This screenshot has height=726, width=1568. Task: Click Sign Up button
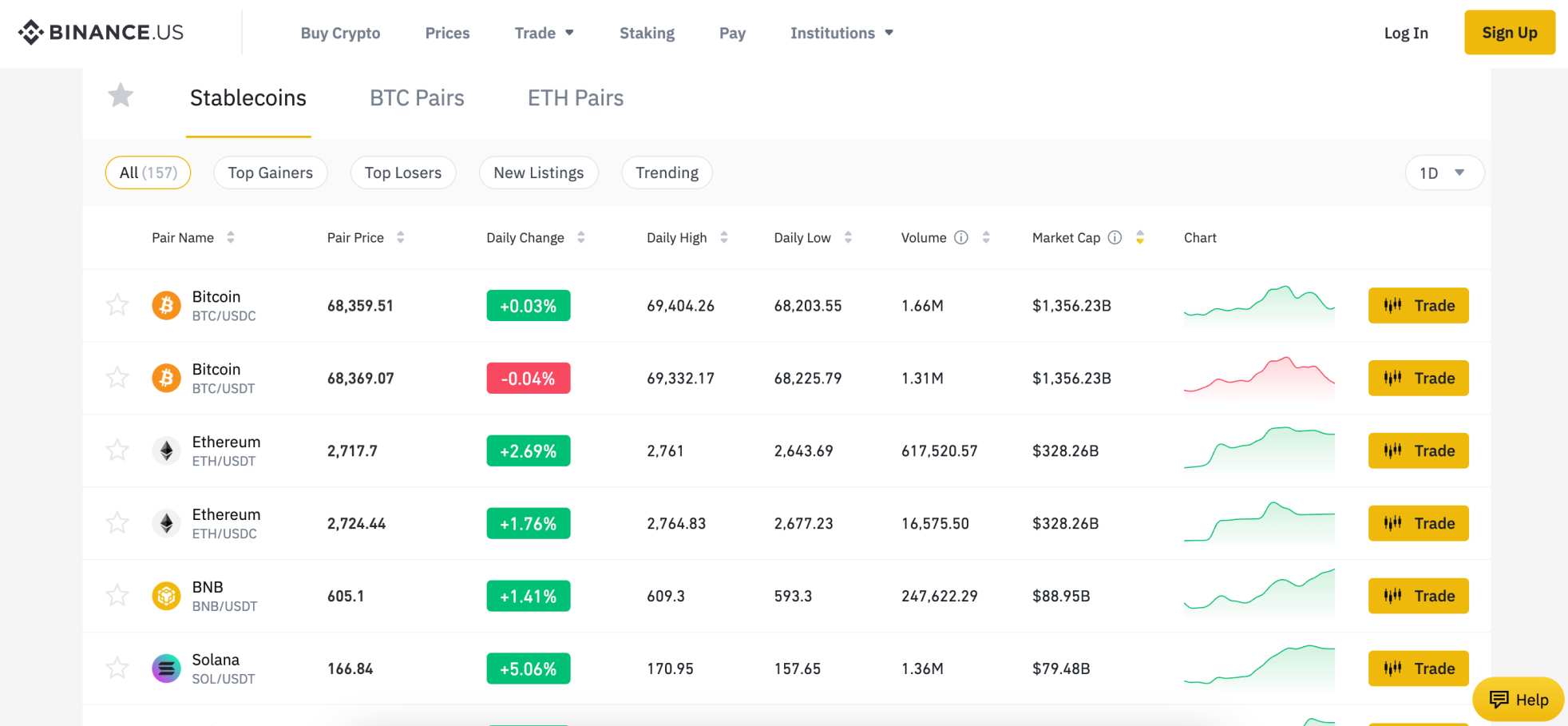click(1510, 33)
